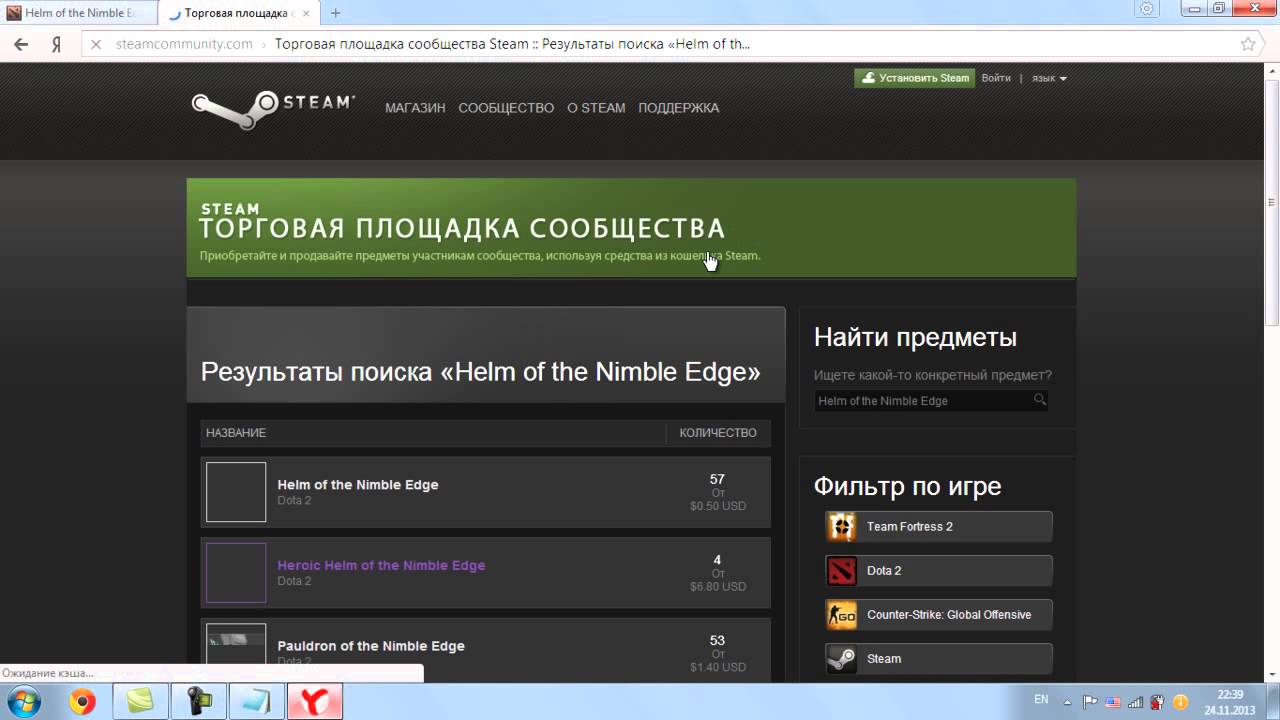Open browser settings gear icon

tap(1147, 9)
